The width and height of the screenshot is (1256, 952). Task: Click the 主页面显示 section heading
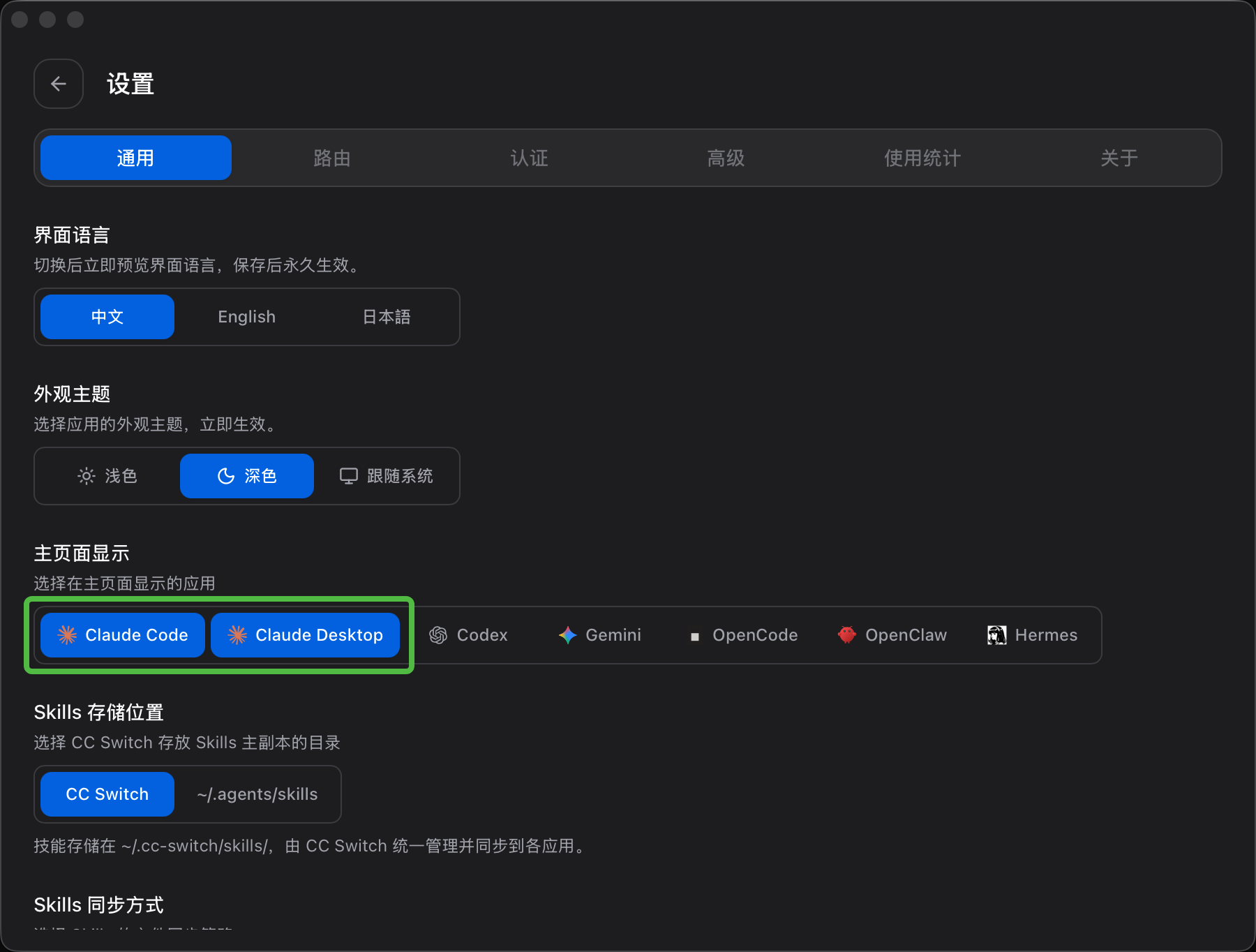tap(82, 553)
